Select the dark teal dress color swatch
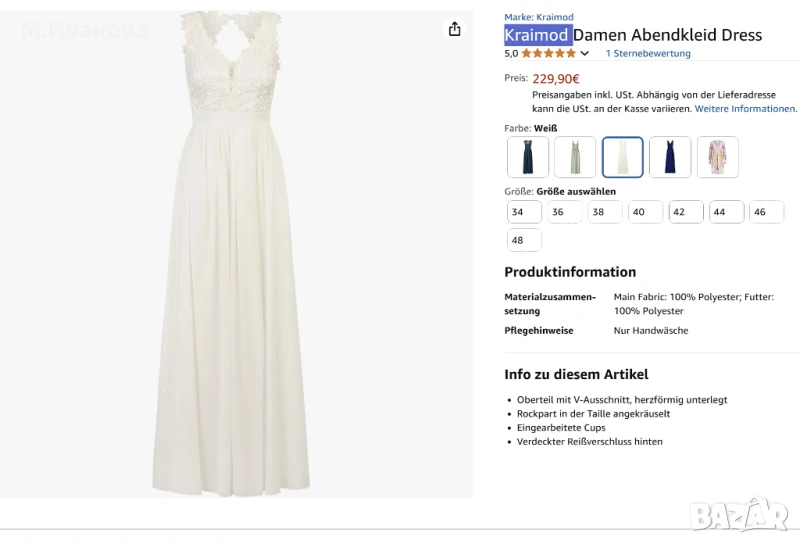 [527, 157]
